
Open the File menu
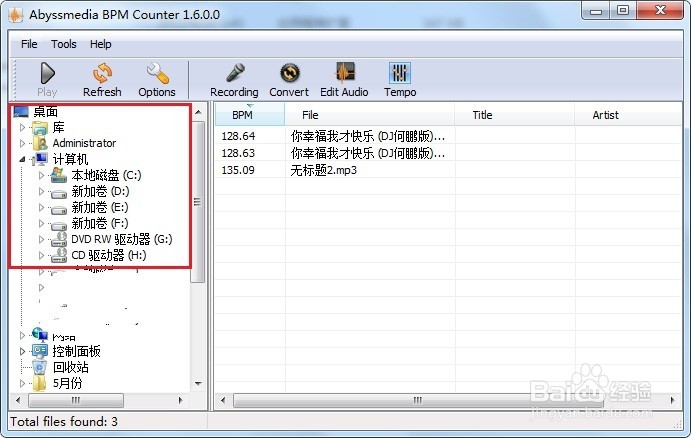[x=29, y=44]
